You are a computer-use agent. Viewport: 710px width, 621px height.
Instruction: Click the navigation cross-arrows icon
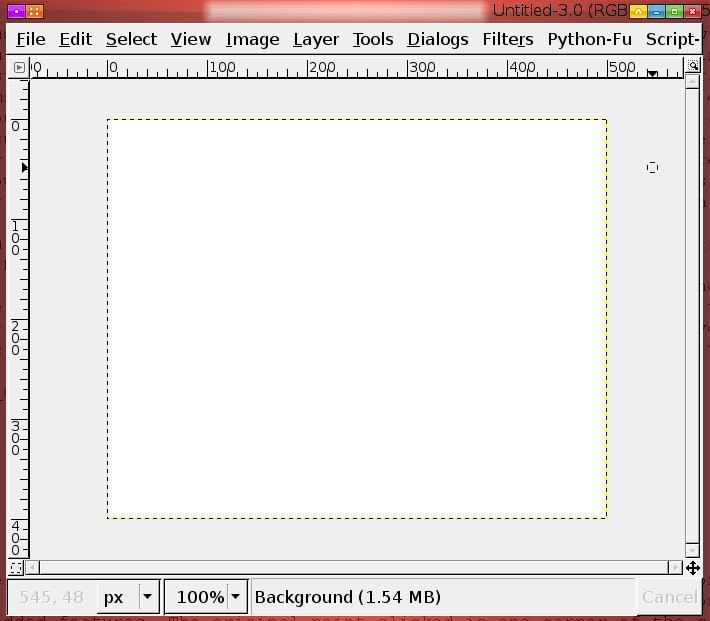pyautogui.click(x=692, y=568)
